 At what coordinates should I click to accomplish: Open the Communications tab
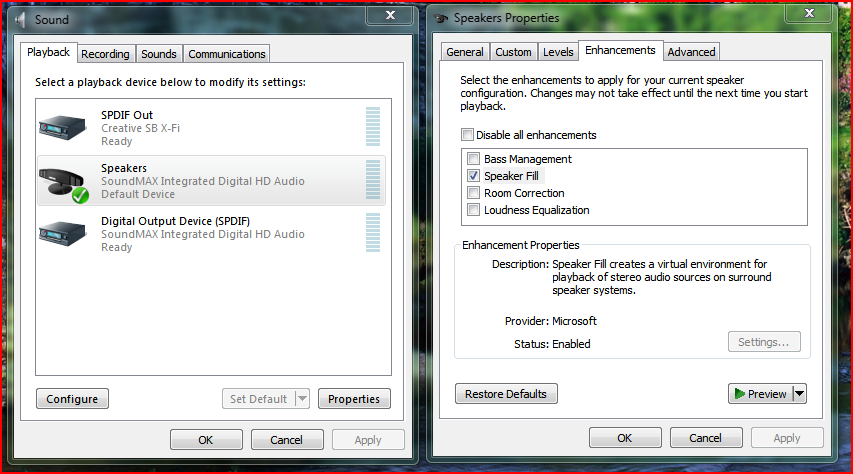227,54
